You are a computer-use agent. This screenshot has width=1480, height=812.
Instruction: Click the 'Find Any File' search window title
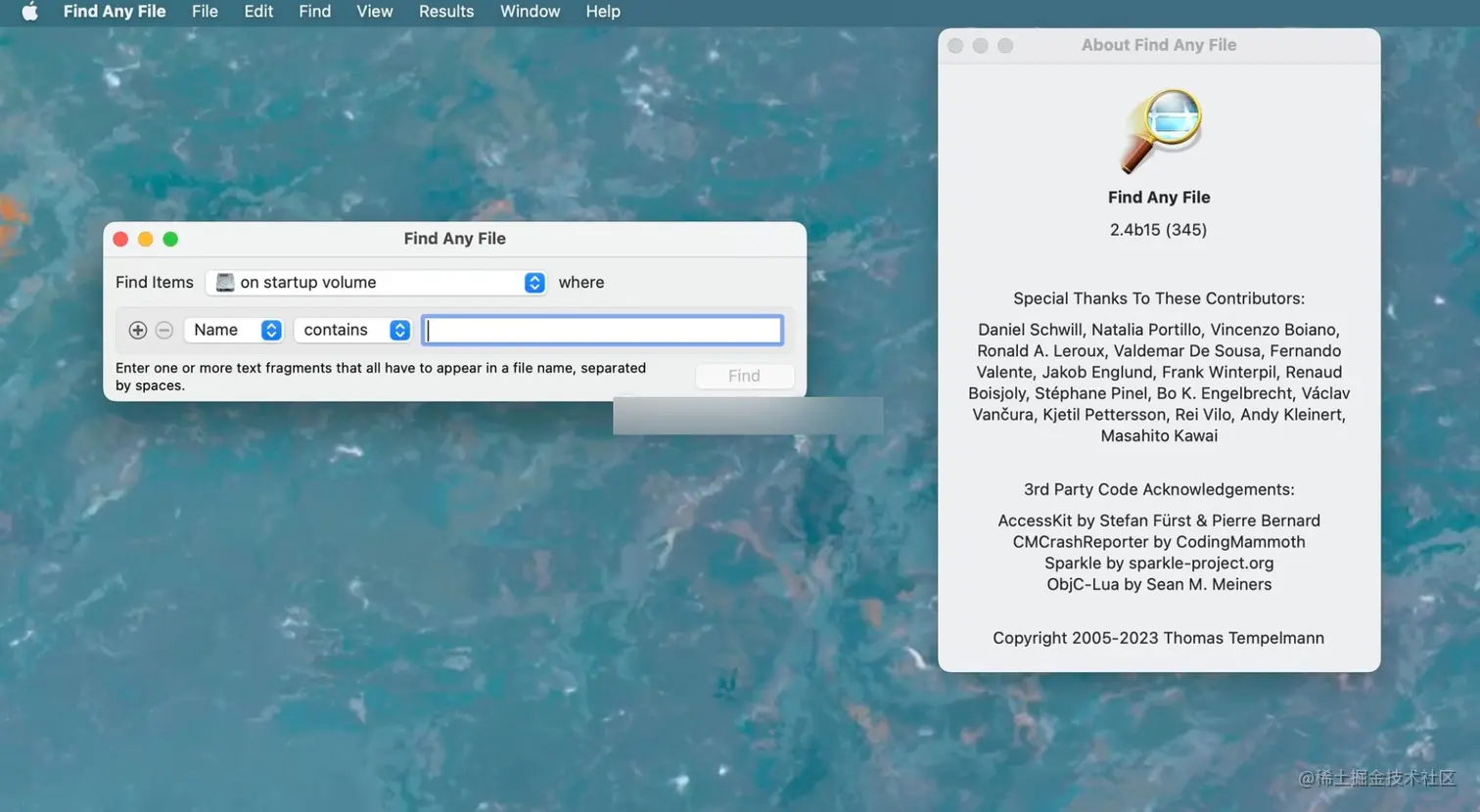coord(455,239)
